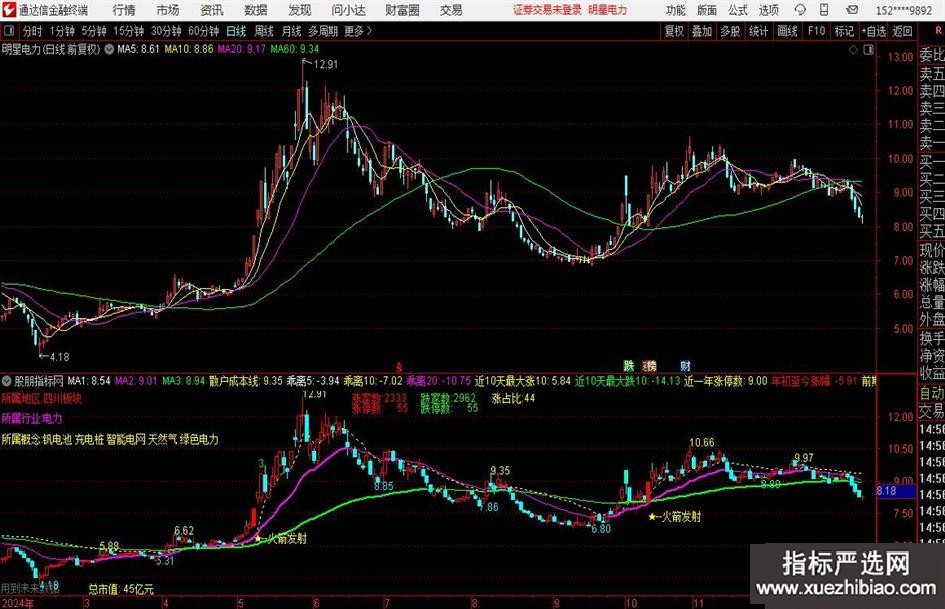Switch to 60分钟 chart period
Viewport: 945px width, 609px height.
(204, 31)
